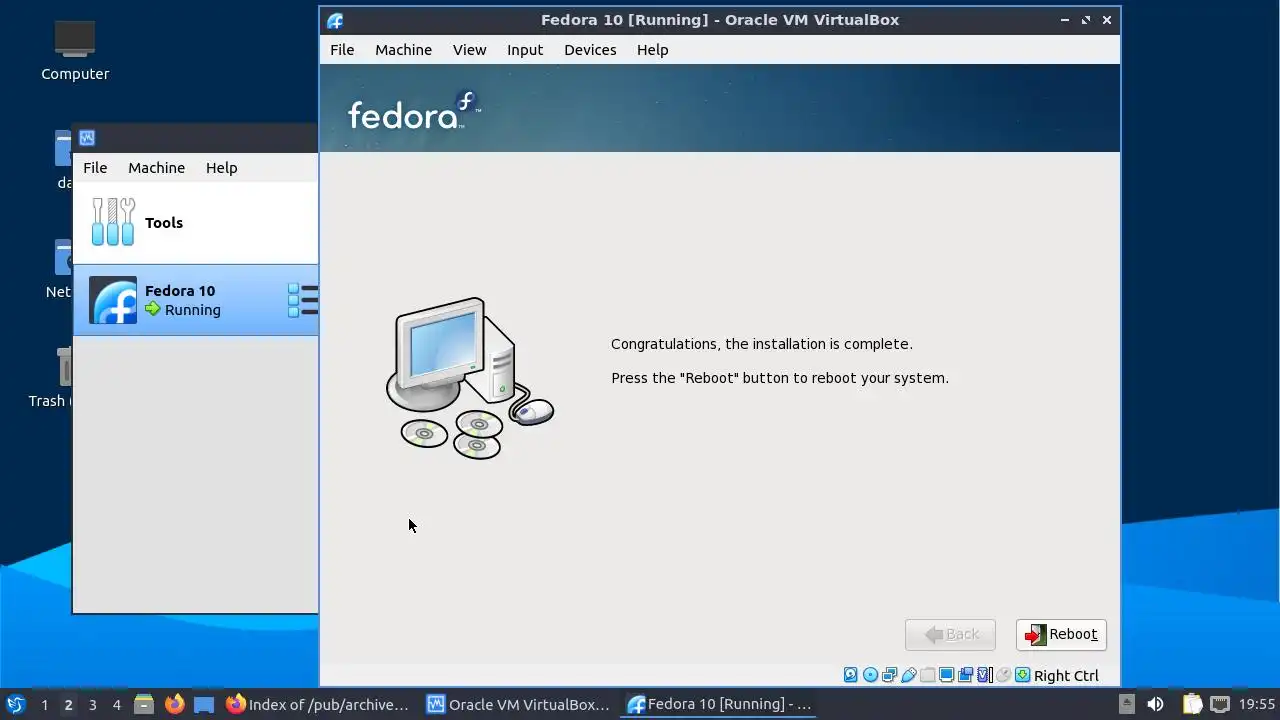
Task: Click the 19:55 clock
Action: 1257,704
